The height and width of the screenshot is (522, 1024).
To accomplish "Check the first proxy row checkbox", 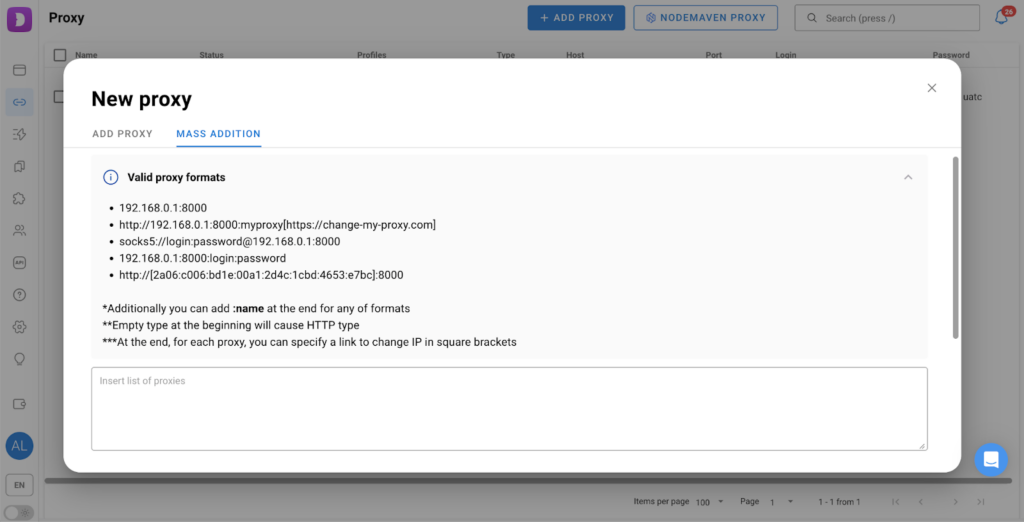I will 60,97.
